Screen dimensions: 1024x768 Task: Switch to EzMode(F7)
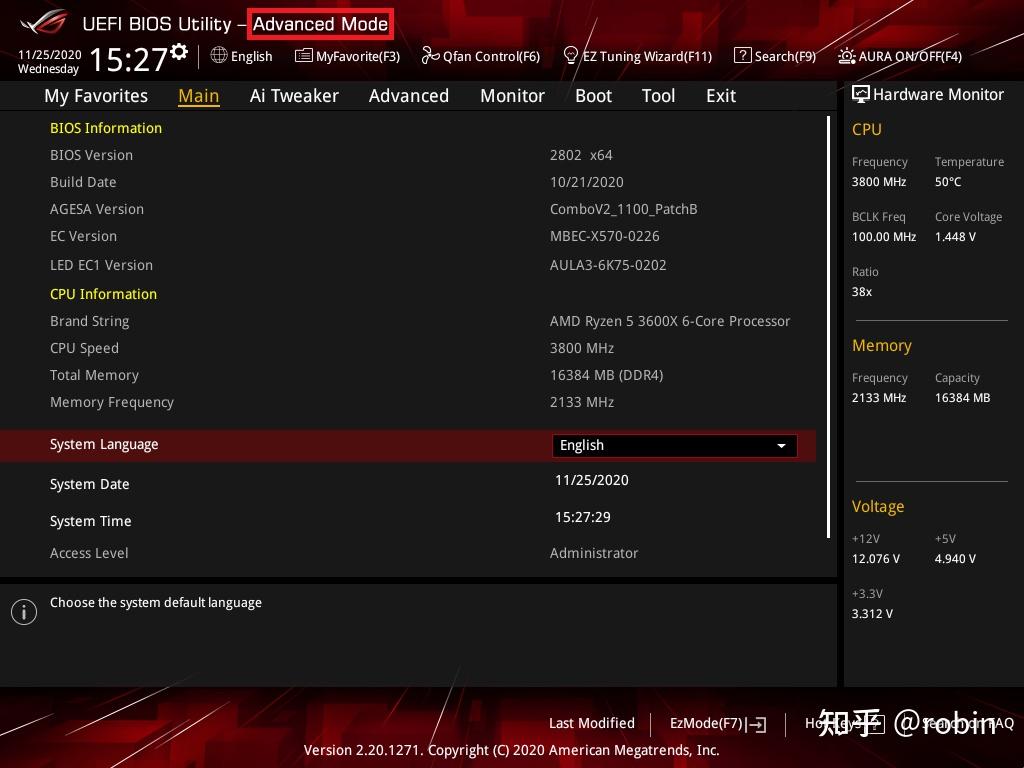[x=718, y=724]
